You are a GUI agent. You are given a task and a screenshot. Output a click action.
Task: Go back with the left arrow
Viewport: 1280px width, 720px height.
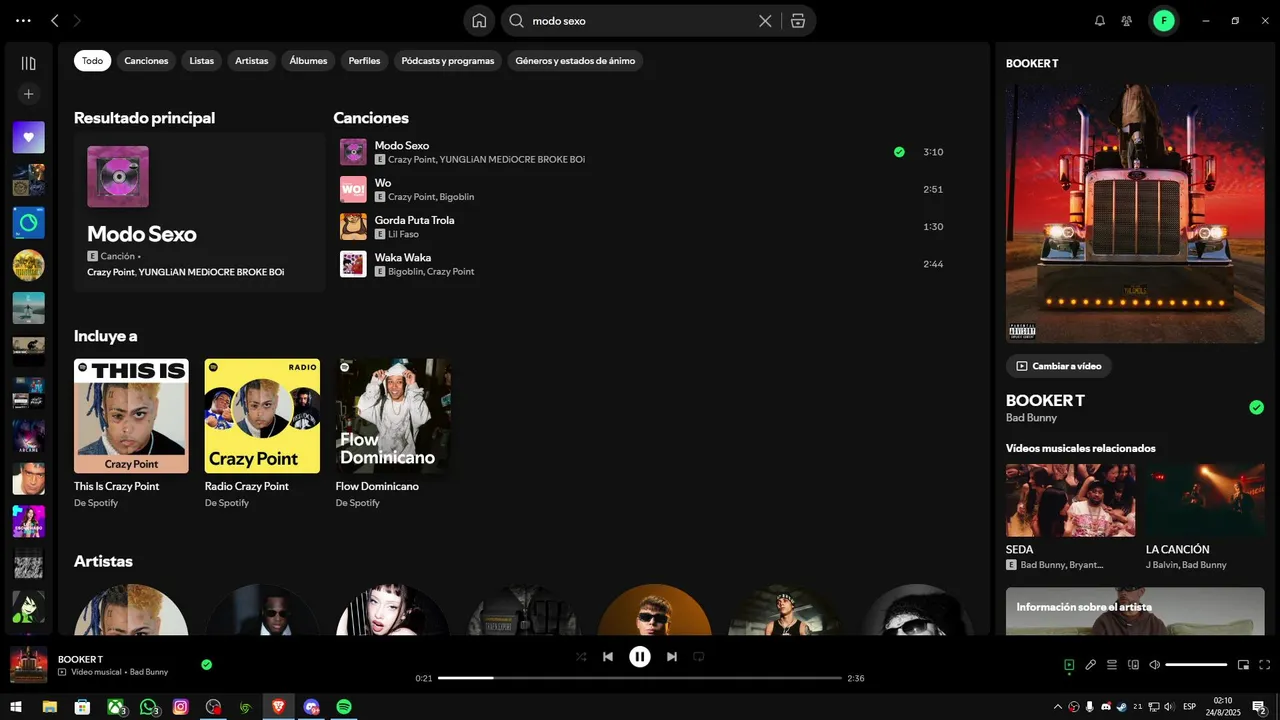coord(55,21)
